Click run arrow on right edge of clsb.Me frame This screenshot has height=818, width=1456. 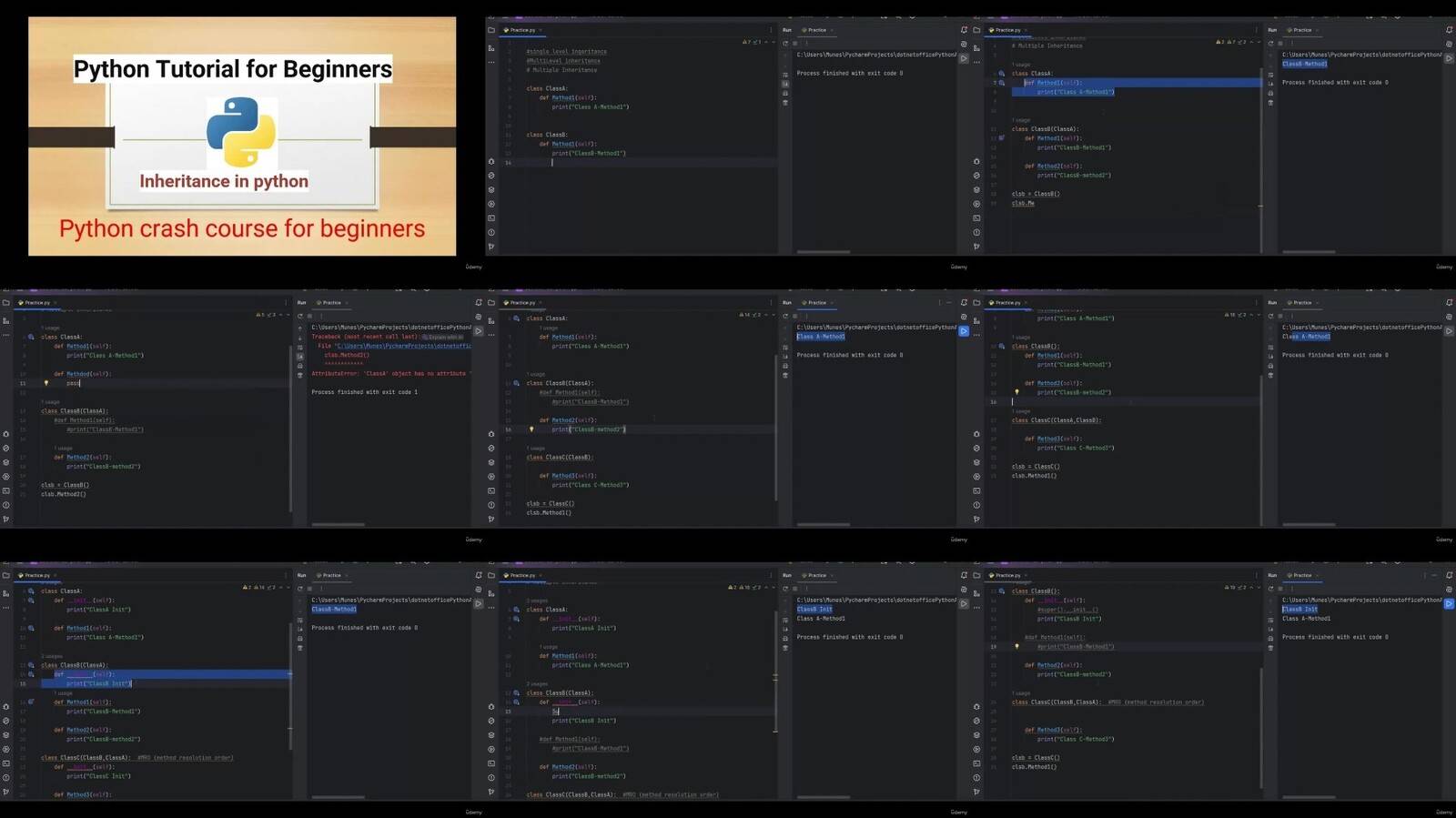click(1449, 58)
